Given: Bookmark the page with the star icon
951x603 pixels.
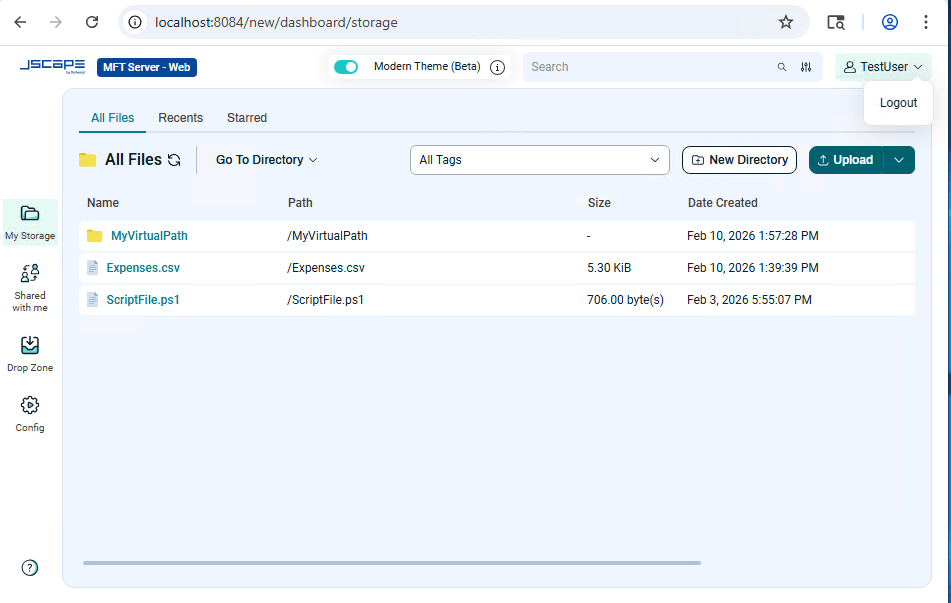Looking at the screenshot, I should pos(786,22).
